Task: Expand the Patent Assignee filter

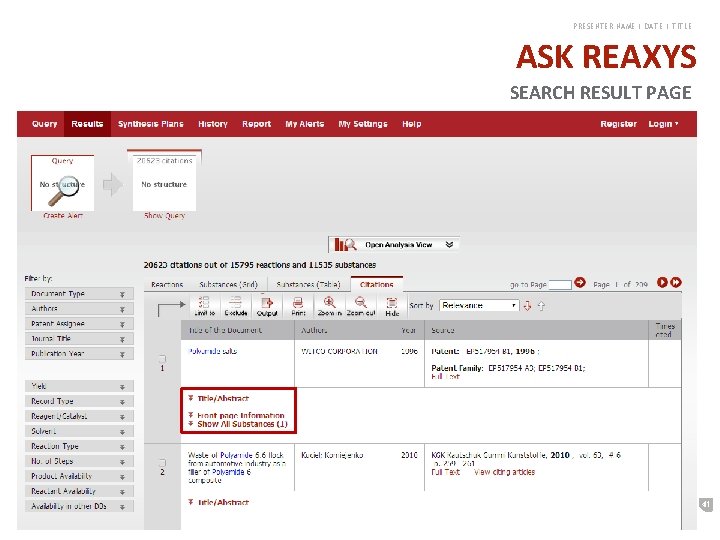Action: pyautogui.click(x=79, y=324)
